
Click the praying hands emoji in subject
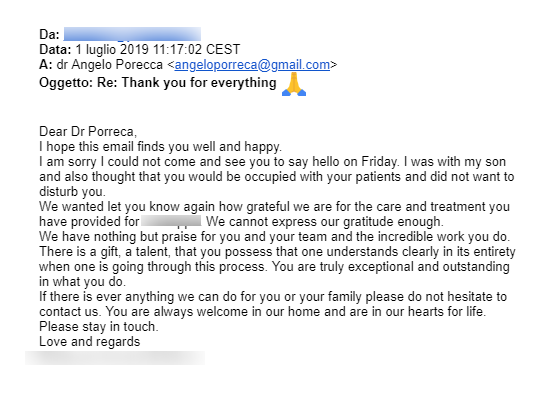click(294, 84)
